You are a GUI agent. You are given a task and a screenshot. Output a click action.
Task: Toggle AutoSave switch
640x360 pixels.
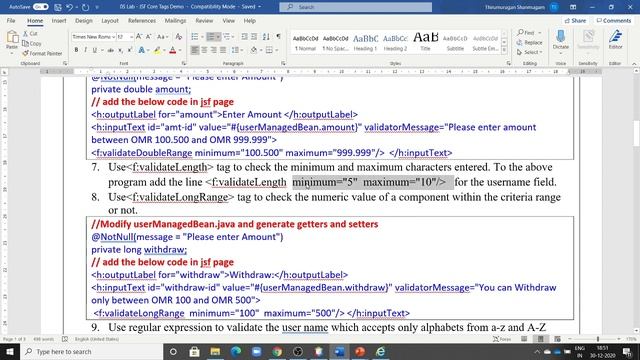click(40, 7)
